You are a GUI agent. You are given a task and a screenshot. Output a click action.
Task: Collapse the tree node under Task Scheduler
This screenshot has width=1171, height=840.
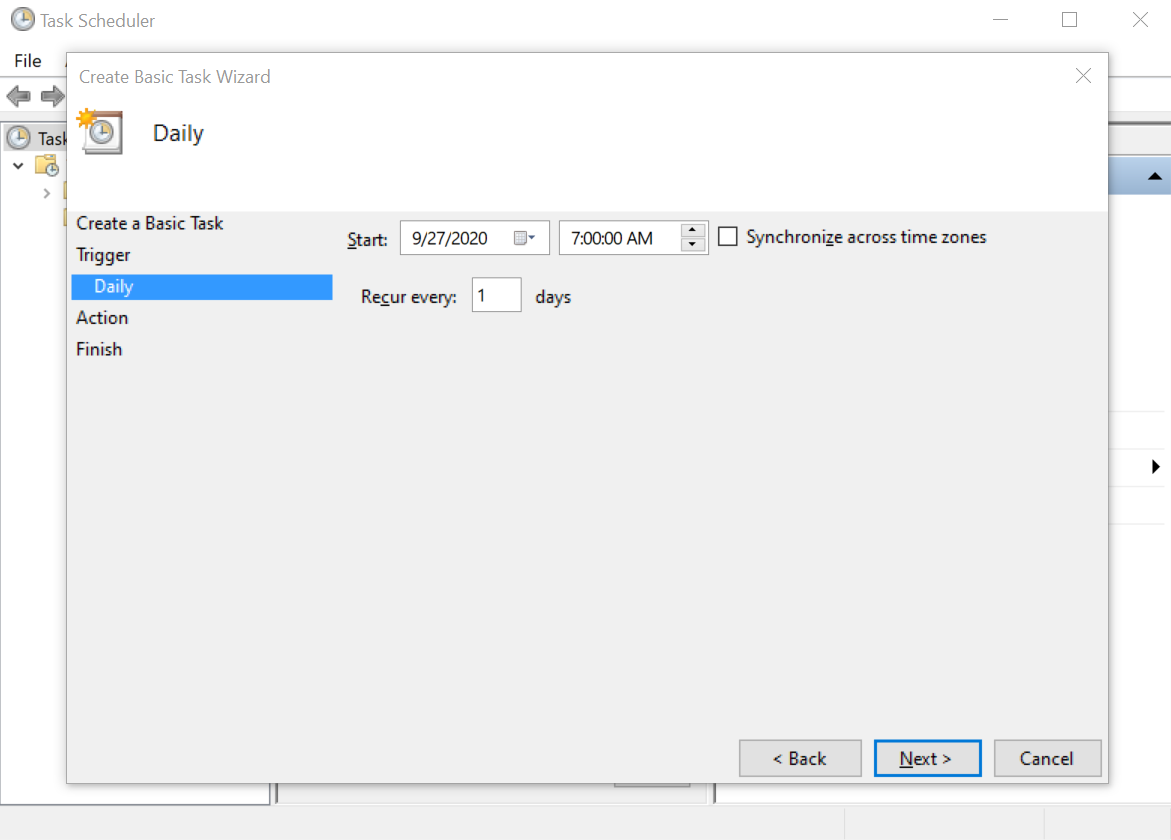point(18,166)
